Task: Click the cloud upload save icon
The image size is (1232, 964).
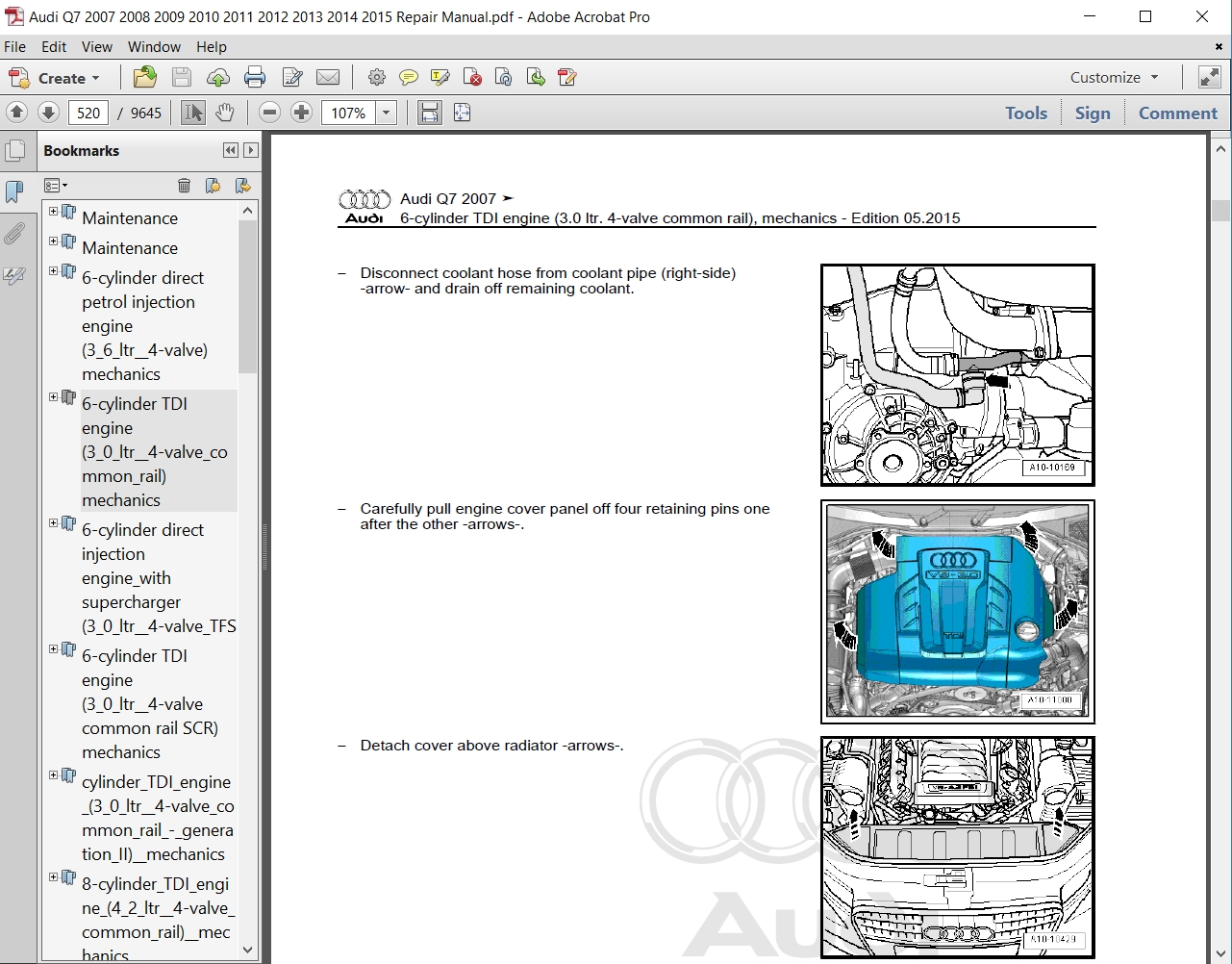Action: coord(218,78)
